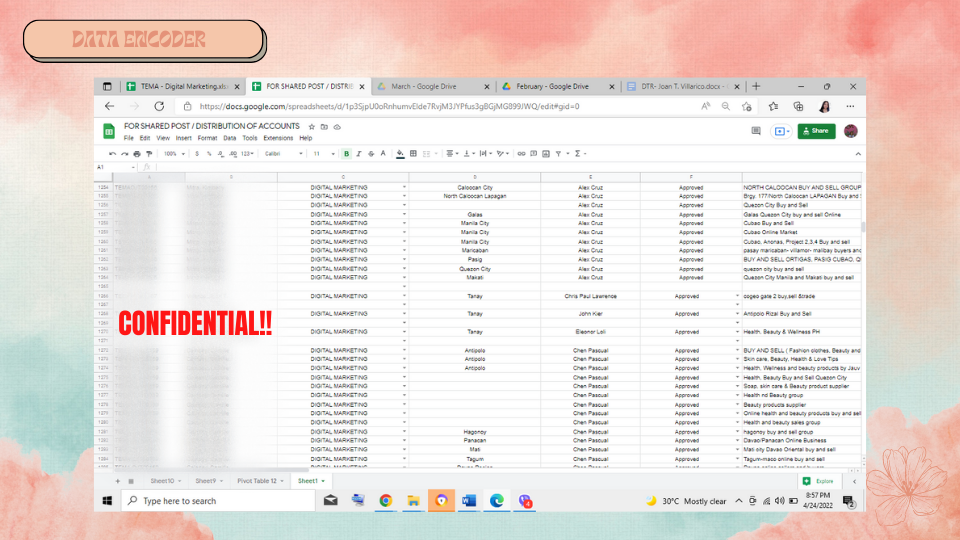Click the Undo icon in the toolbar

[112, 154]
